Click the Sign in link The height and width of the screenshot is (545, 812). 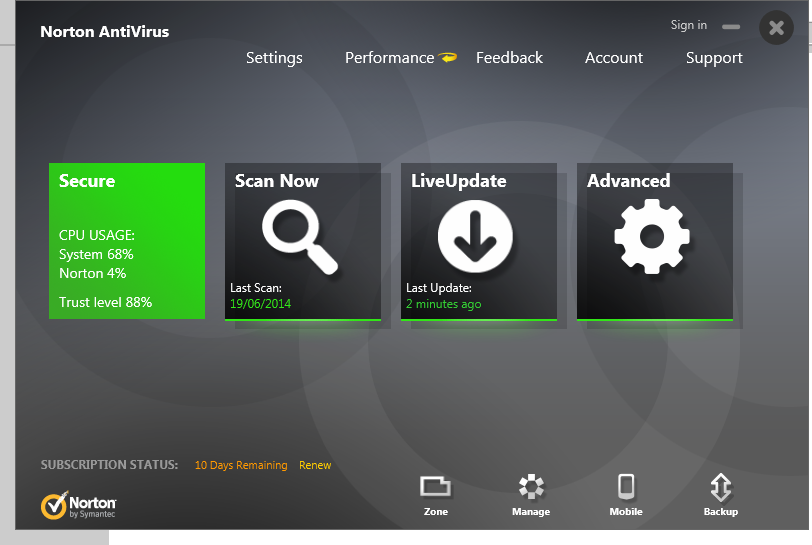[688, 25]
